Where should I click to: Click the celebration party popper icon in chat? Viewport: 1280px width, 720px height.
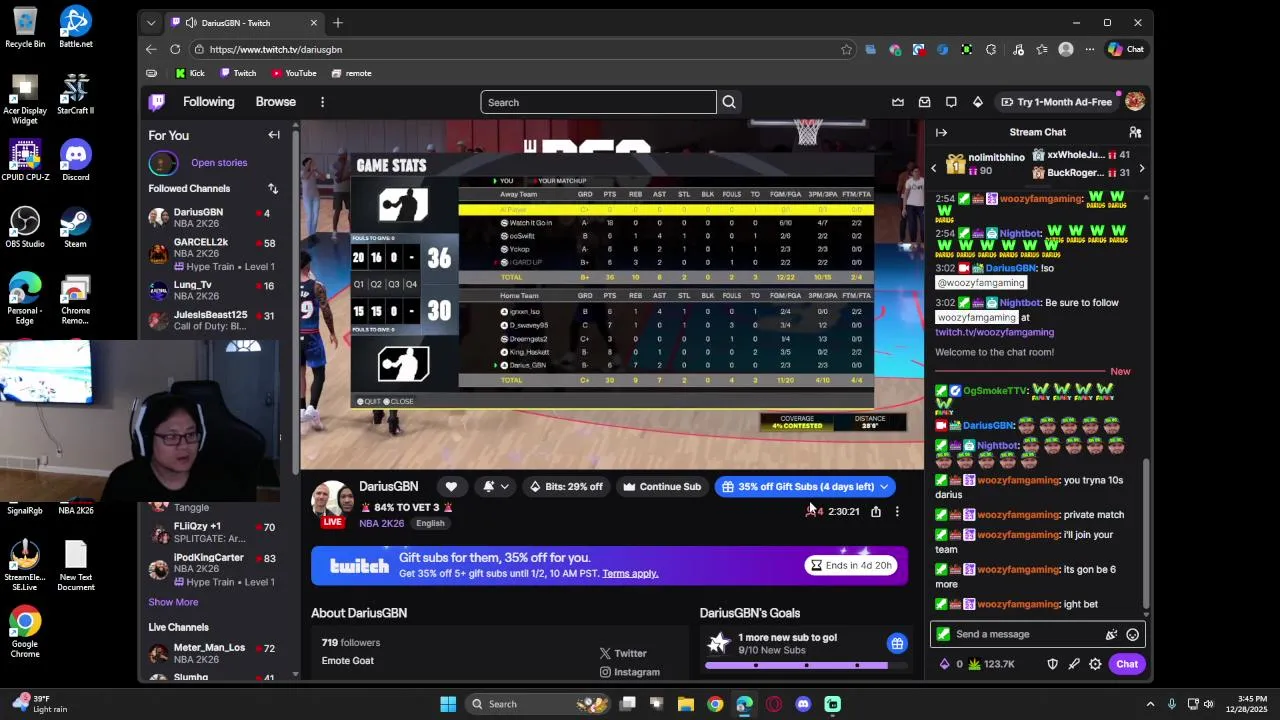pyautogui.click(x=1111, y=634)
